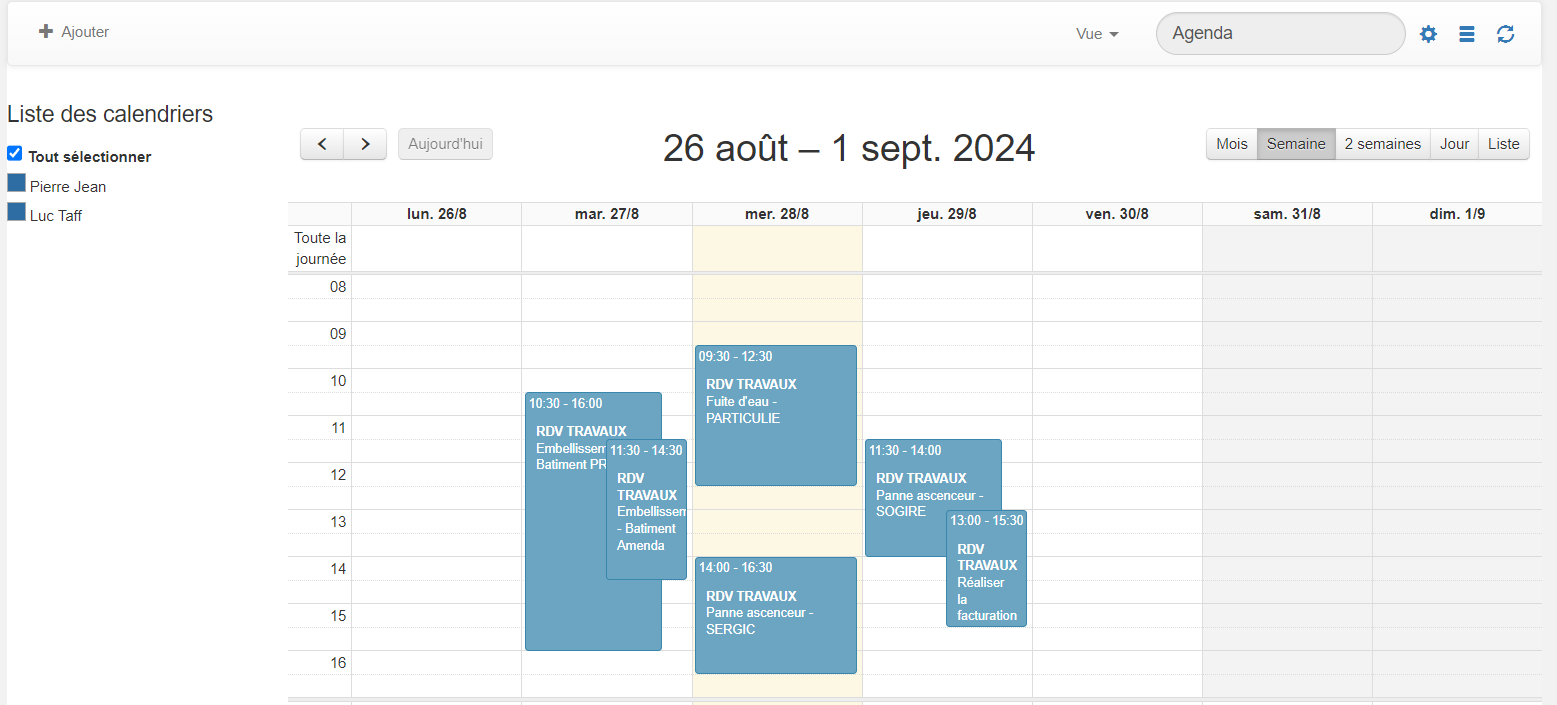Open the 14:00 - 16:30 Panne ascenceur SERGIC event

pos(776,615)
